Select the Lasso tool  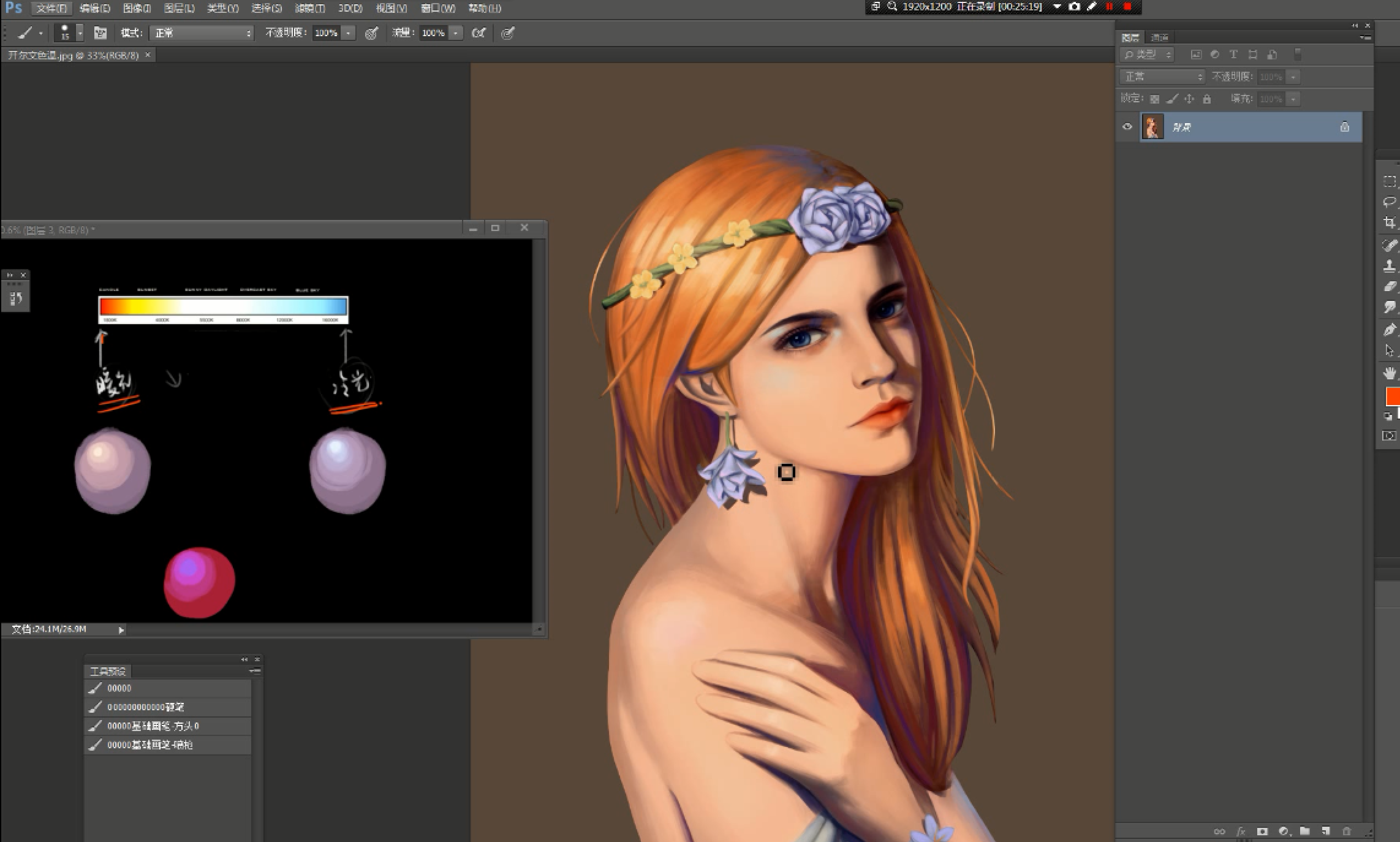coord(1389,202)
